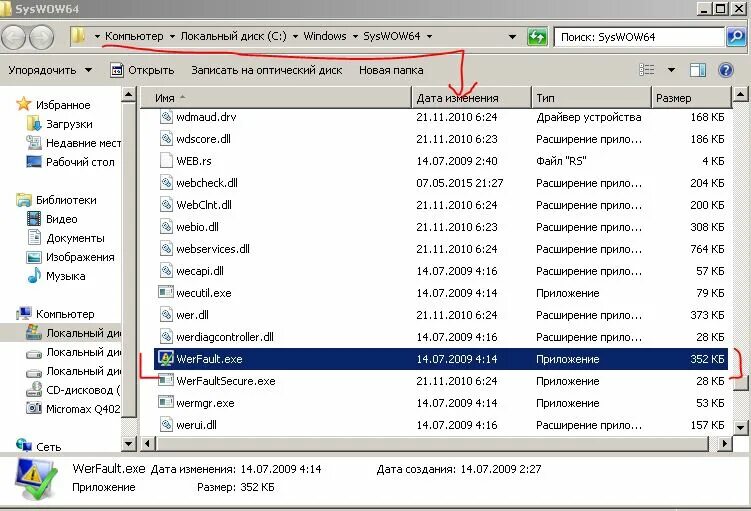Select the WebClnt.dll file name

click(x=204, y=205)
